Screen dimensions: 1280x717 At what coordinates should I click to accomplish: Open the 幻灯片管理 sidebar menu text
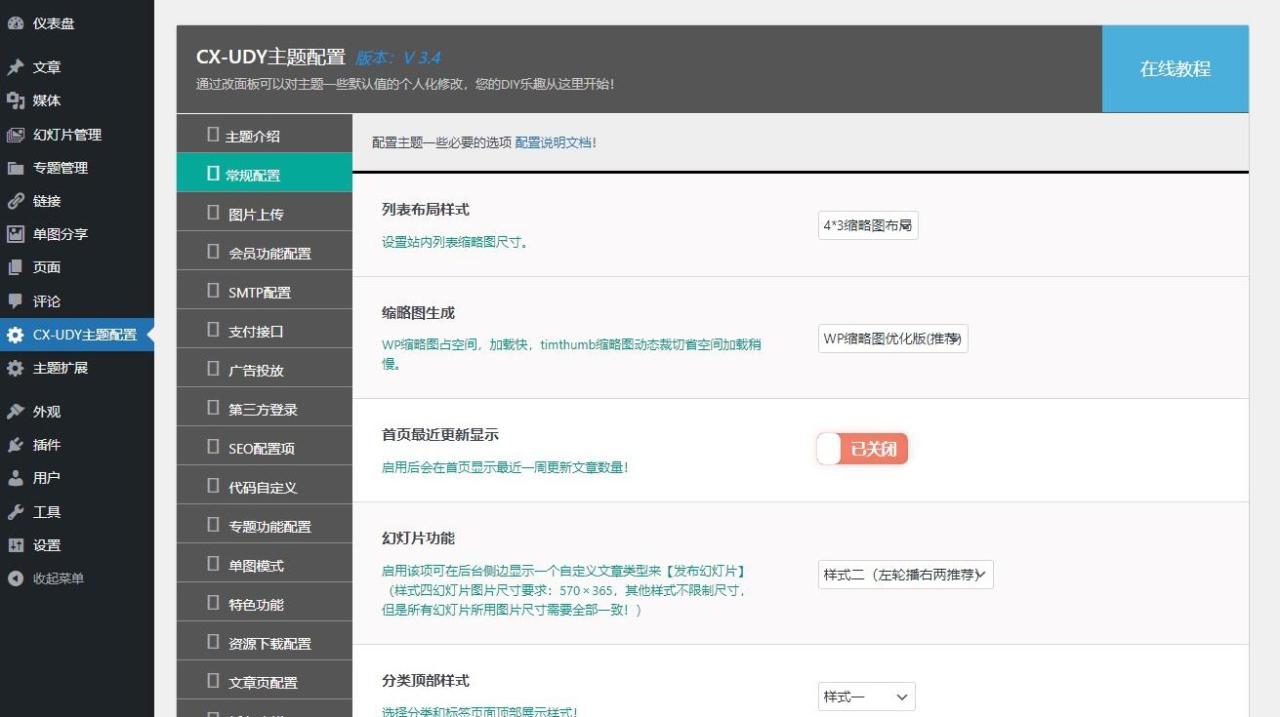pyautogui.click(x=67, y=134)
